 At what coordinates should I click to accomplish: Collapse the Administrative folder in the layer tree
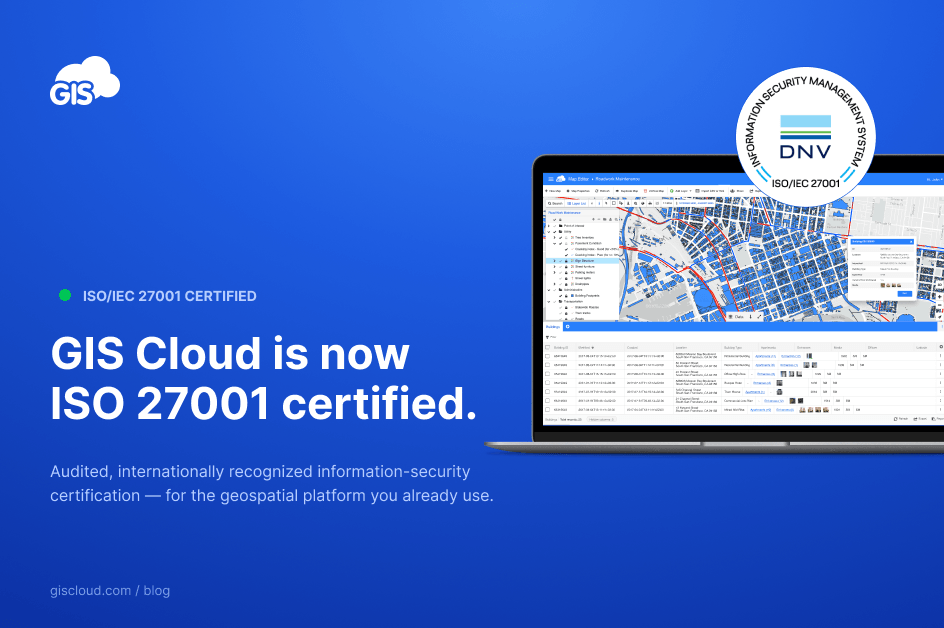548,290
